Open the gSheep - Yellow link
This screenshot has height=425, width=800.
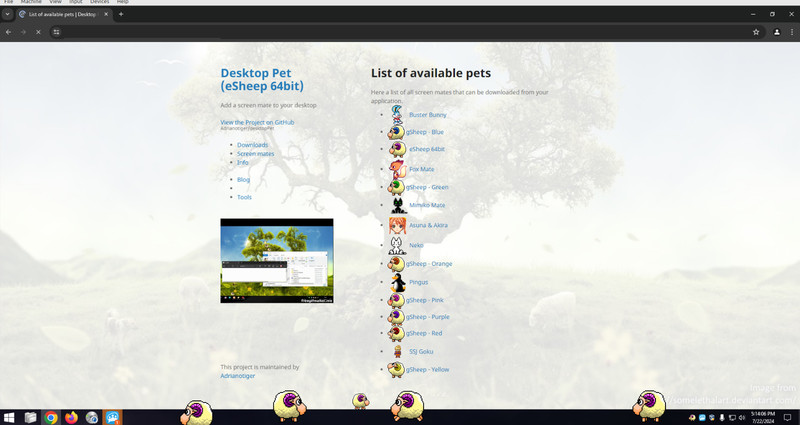428,369
